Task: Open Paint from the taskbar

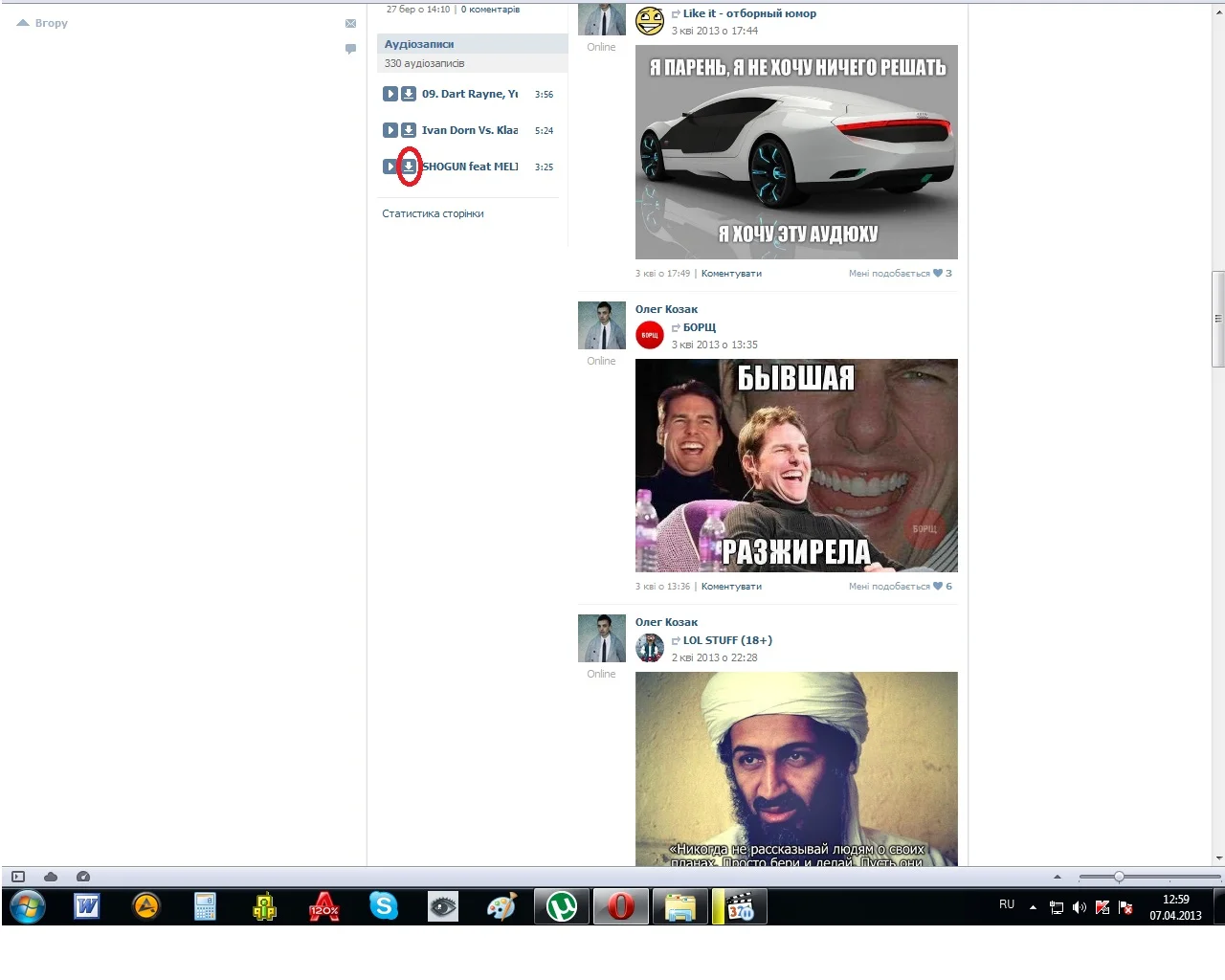Action: [x=502, y=906]
